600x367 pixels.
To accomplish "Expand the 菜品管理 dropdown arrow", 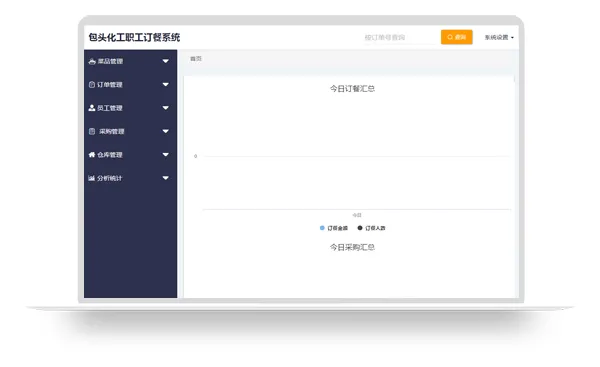I will pos(166,61).
